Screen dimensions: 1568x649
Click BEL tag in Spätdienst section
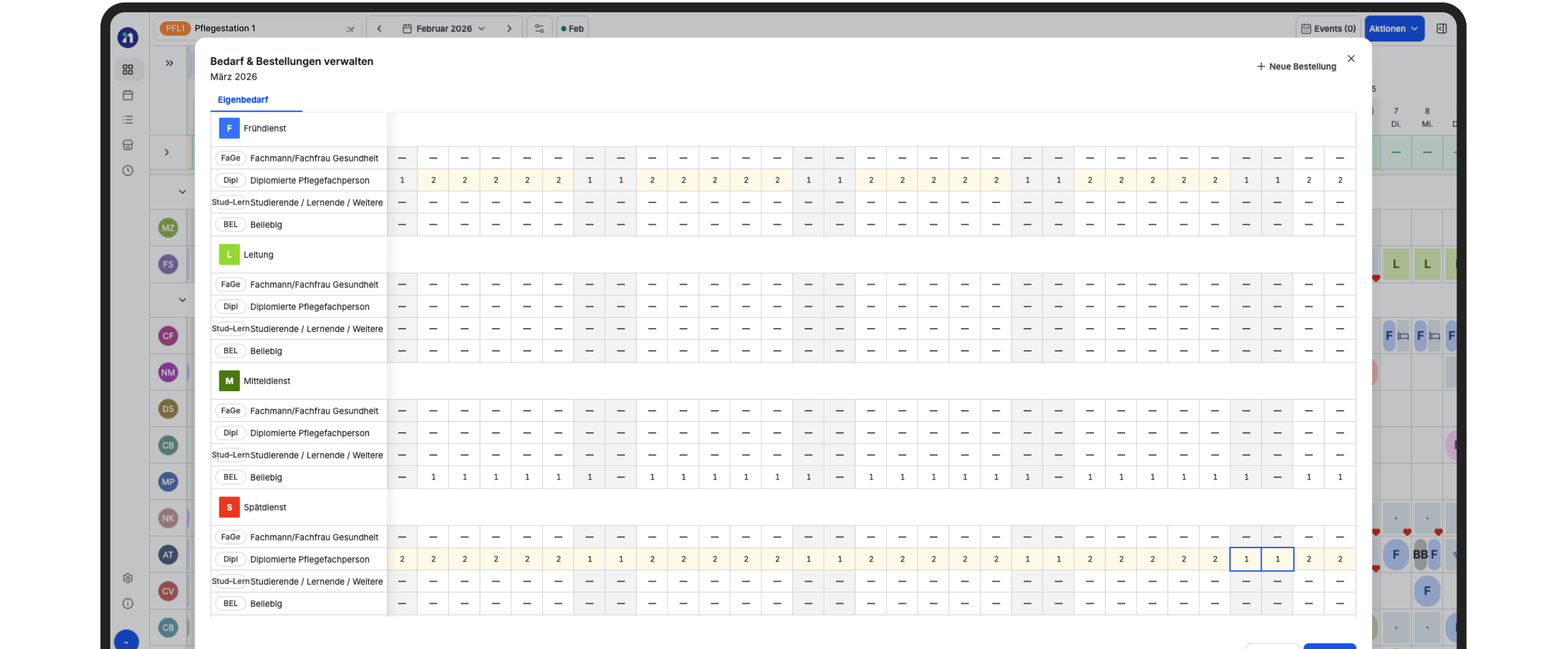tap(230, 603)
